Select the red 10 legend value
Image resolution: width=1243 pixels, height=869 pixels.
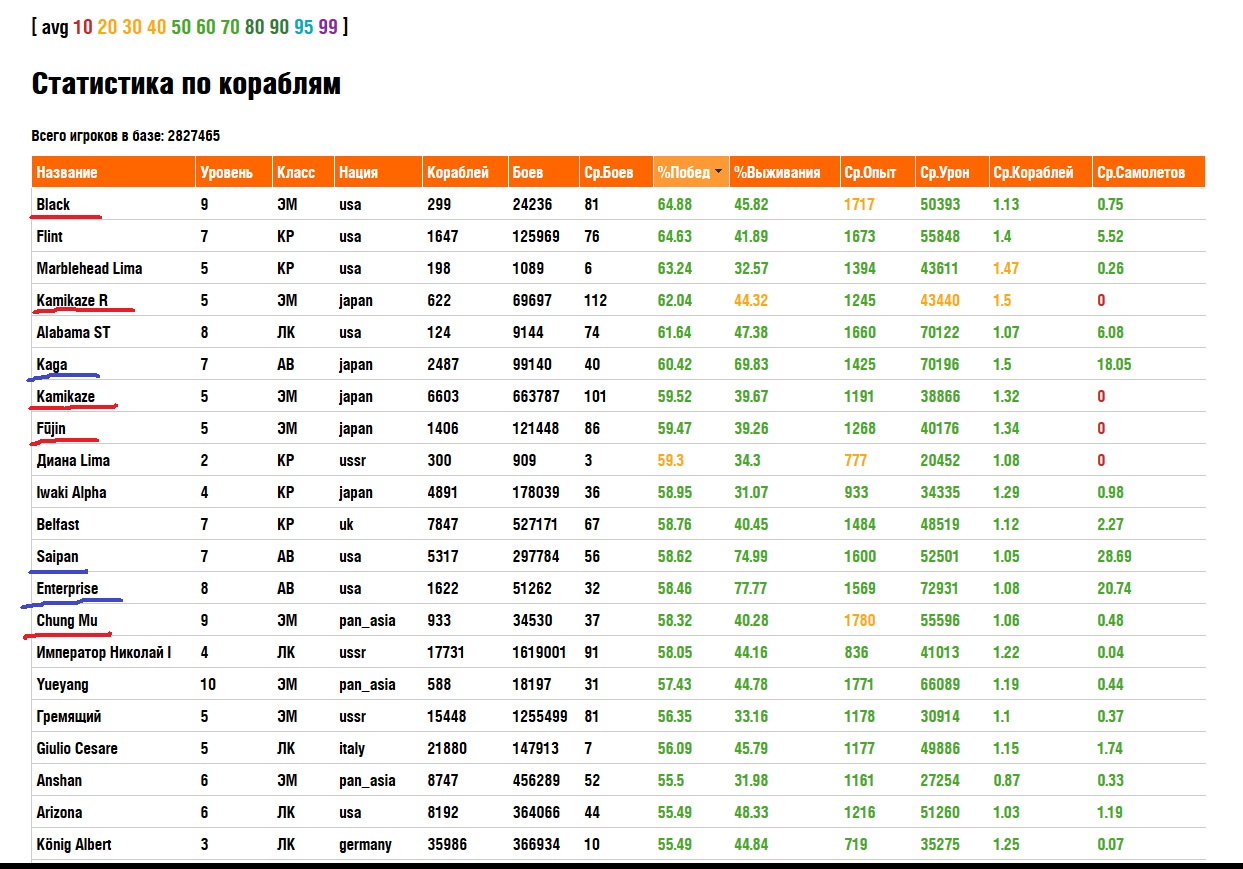click(x=83, y=27)
